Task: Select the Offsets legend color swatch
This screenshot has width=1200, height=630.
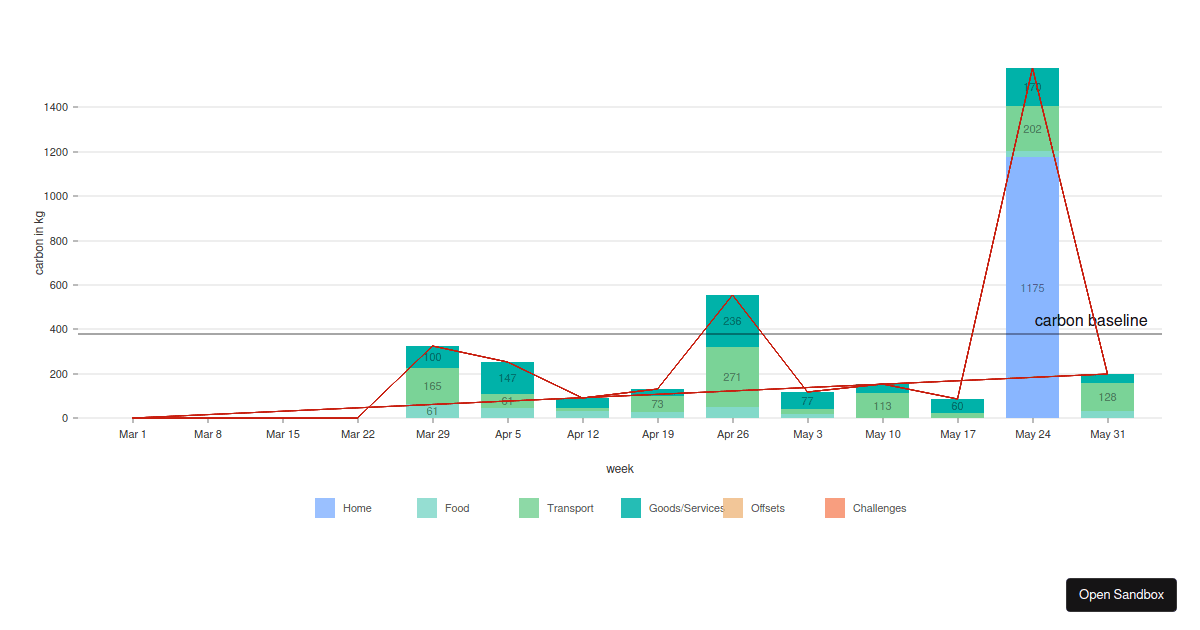Action: 733,508
